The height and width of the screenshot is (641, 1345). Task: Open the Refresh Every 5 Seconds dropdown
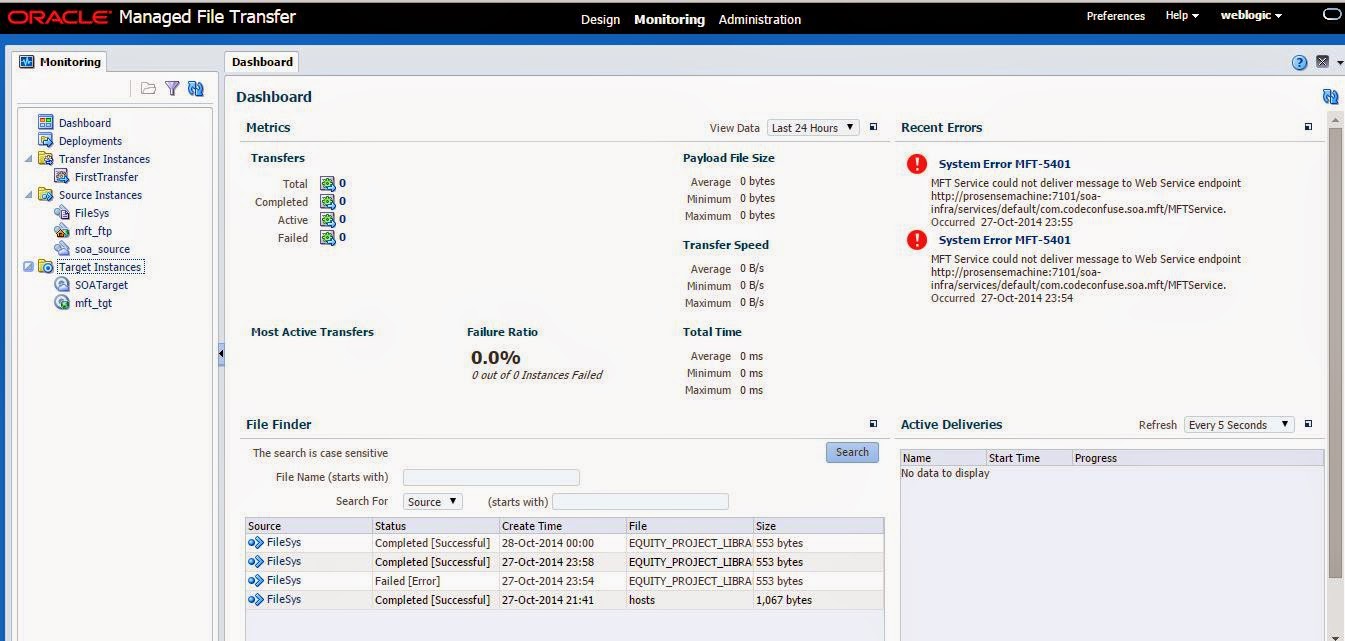pyautogui.click(x=1239, y=425)
